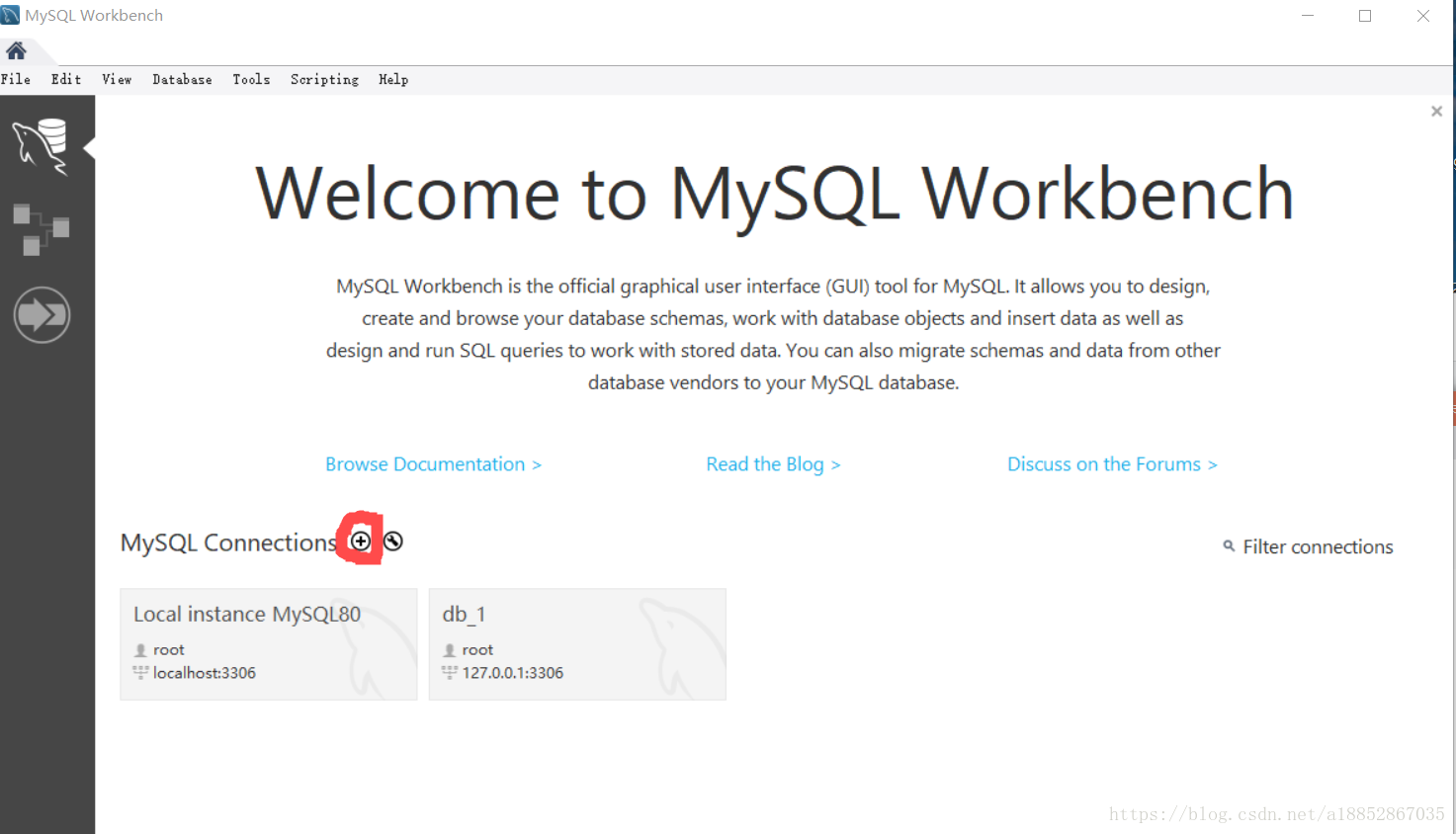Open the Database menu
This screenshot has width=1456, height=834.
(182, 79)
